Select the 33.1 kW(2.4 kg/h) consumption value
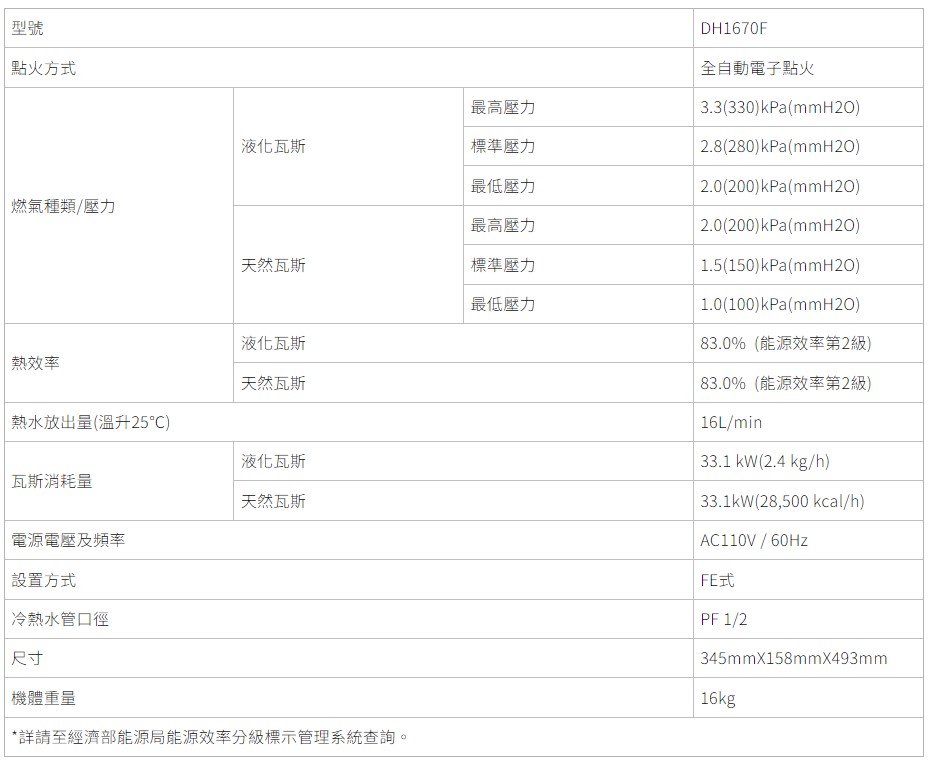Viewport: 931px width, 760px height. (765, 461)
